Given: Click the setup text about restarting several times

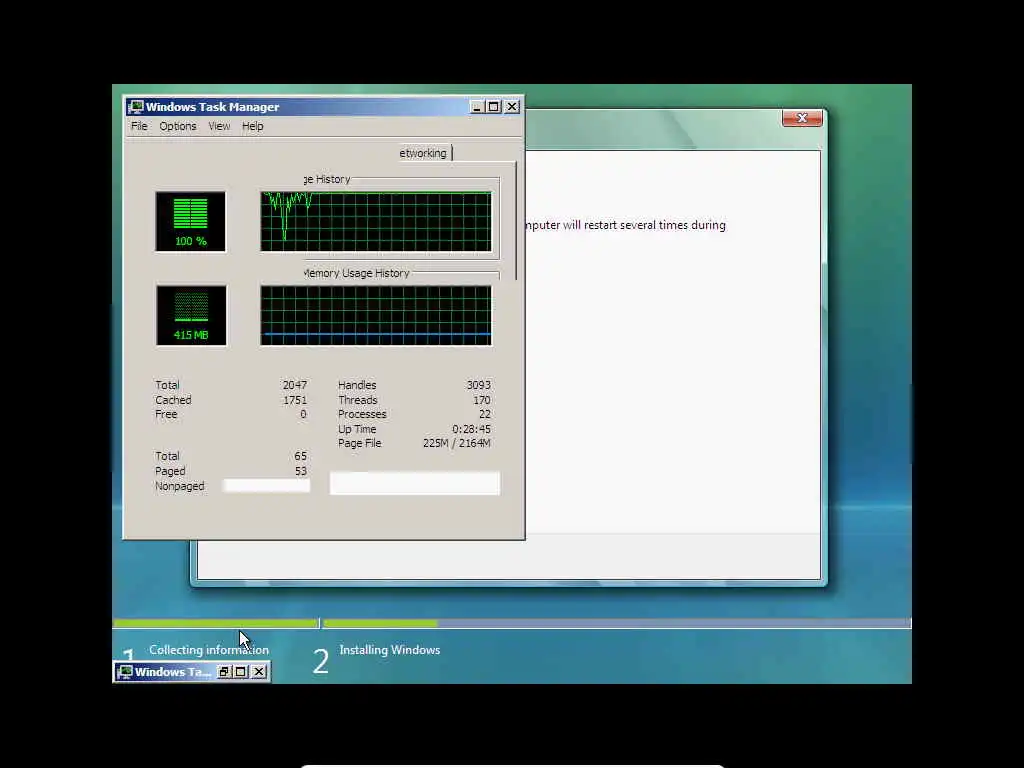Looking at the screenshot, I should pyautogui.click(x=625, y=225).
